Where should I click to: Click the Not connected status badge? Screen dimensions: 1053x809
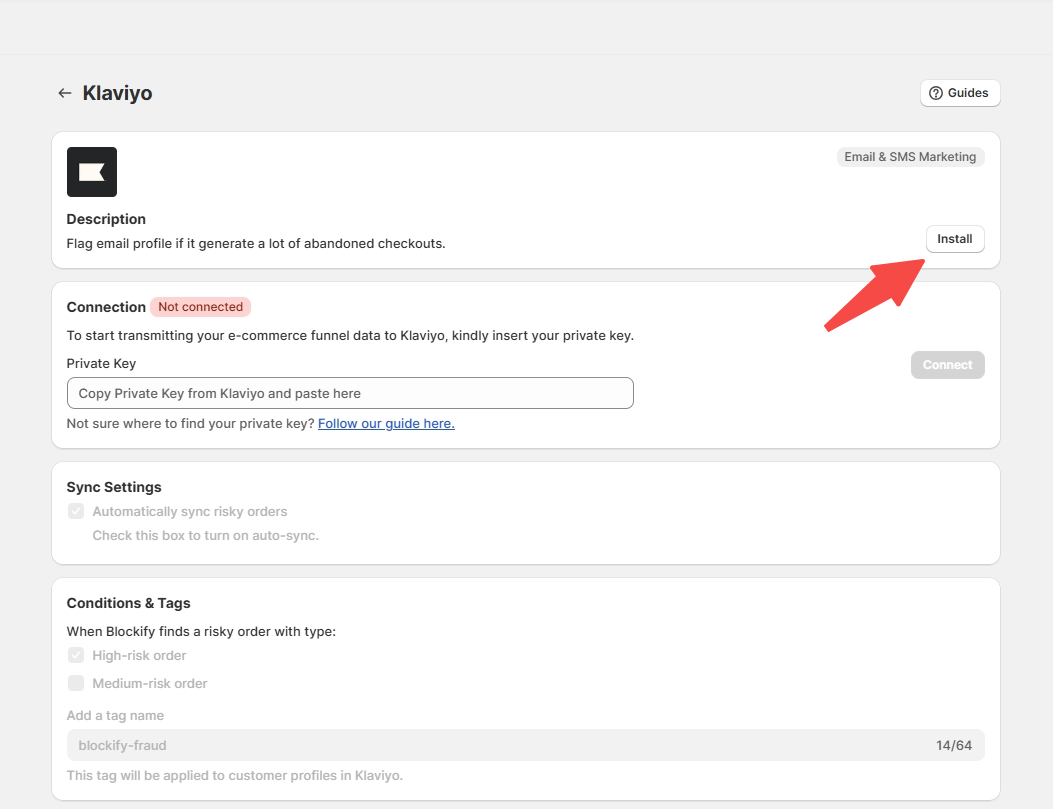point(200,306)
